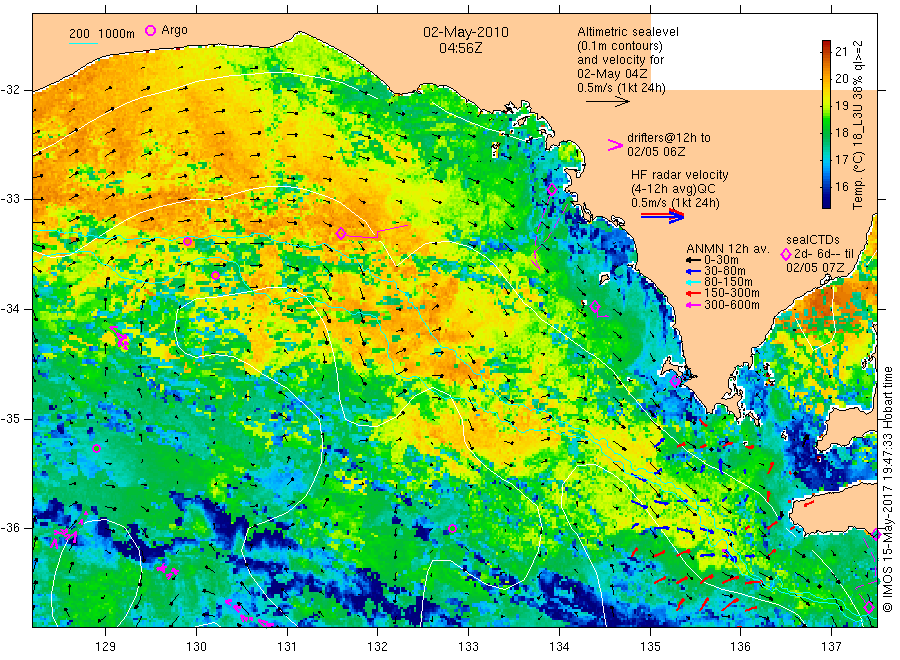Viewport: 900px width, 660px height.
Task: Select Argo float marker near 130.2E, 33.7S
Action: point(215,275)
